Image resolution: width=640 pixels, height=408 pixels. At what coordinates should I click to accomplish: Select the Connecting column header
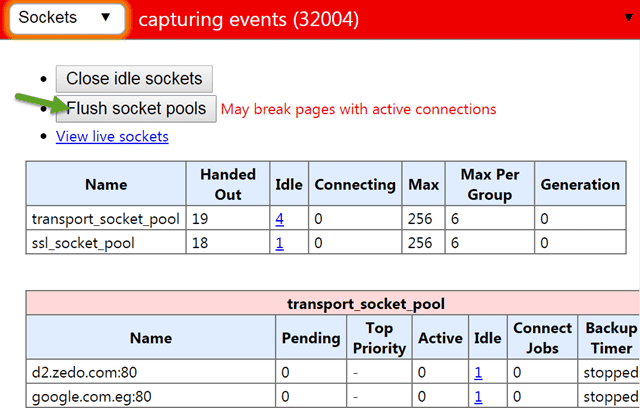pyautogui.click(x=354, y=184)
